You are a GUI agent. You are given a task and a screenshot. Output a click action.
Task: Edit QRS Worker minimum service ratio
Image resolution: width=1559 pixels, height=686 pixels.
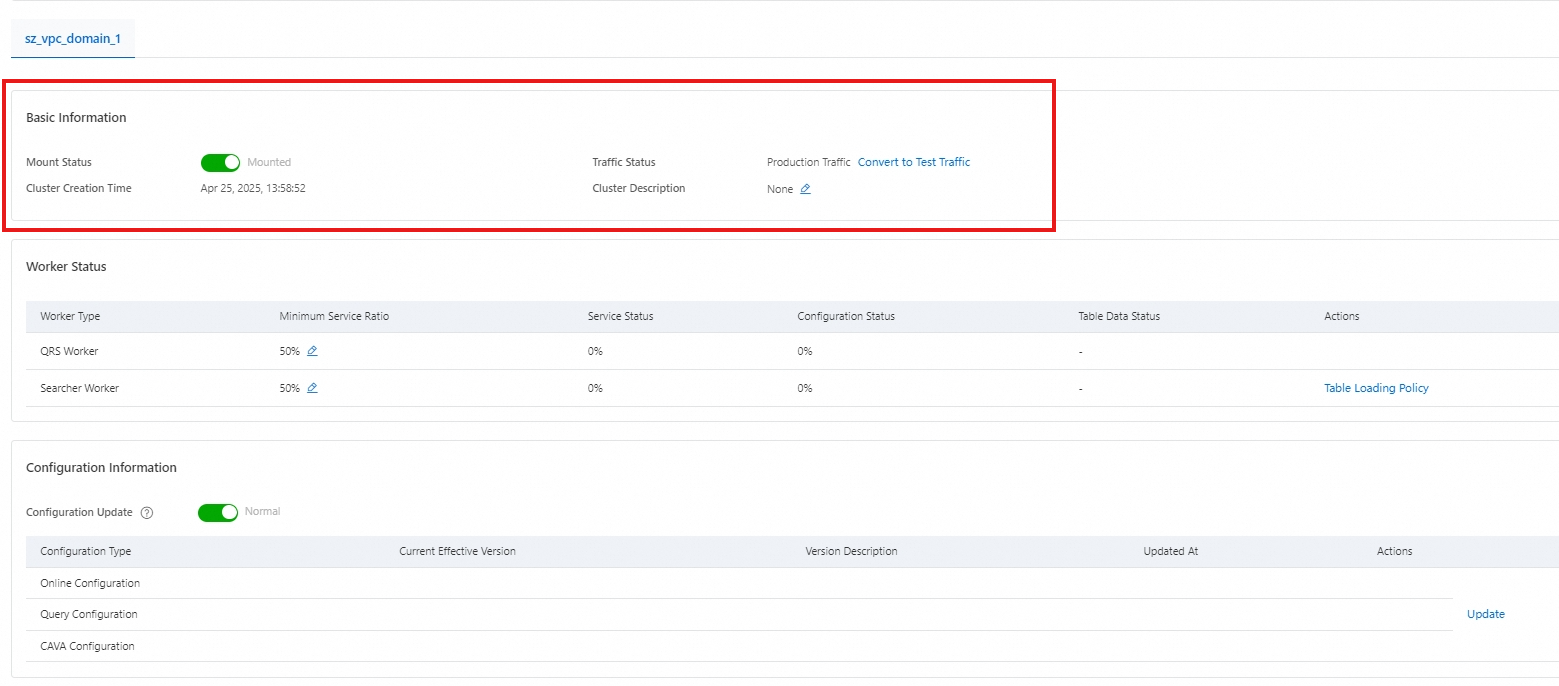coord(312,351)
